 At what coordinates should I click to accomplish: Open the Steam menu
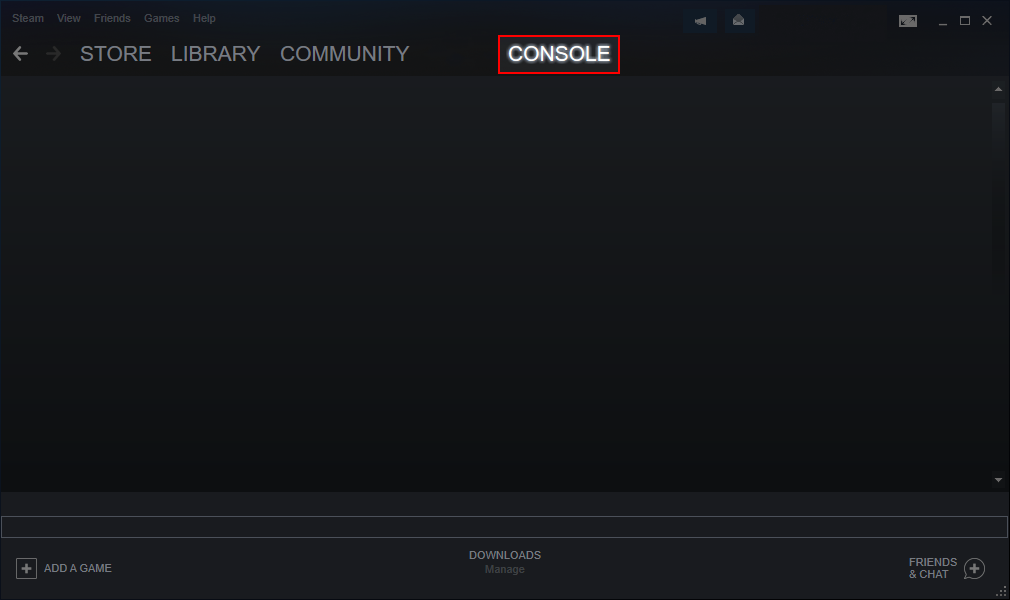tap(28, 18)
